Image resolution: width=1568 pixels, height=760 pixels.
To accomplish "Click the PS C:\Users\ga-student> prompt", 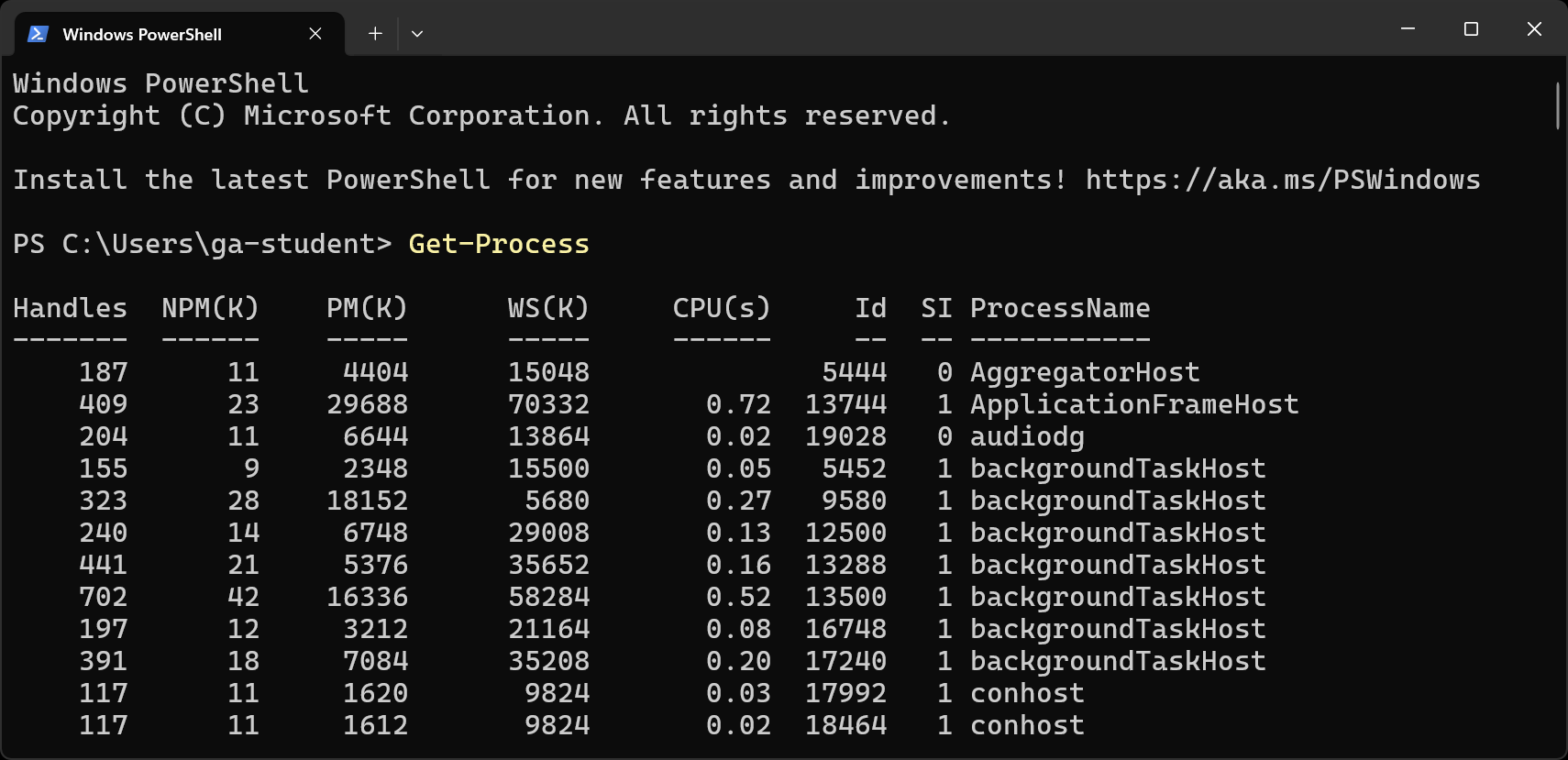I will tap(203, 244).
